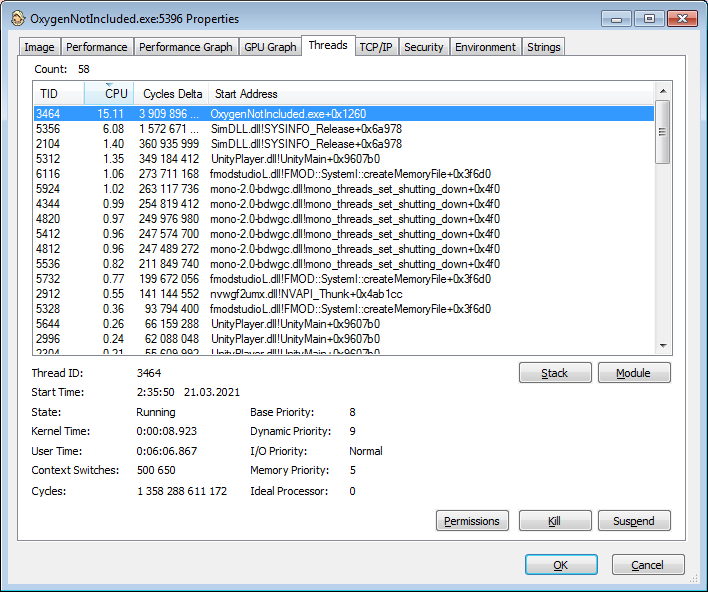This screenshot has height=592, width=708.
Task: Select thread row with TID 4812
Action: pos(344,249)
